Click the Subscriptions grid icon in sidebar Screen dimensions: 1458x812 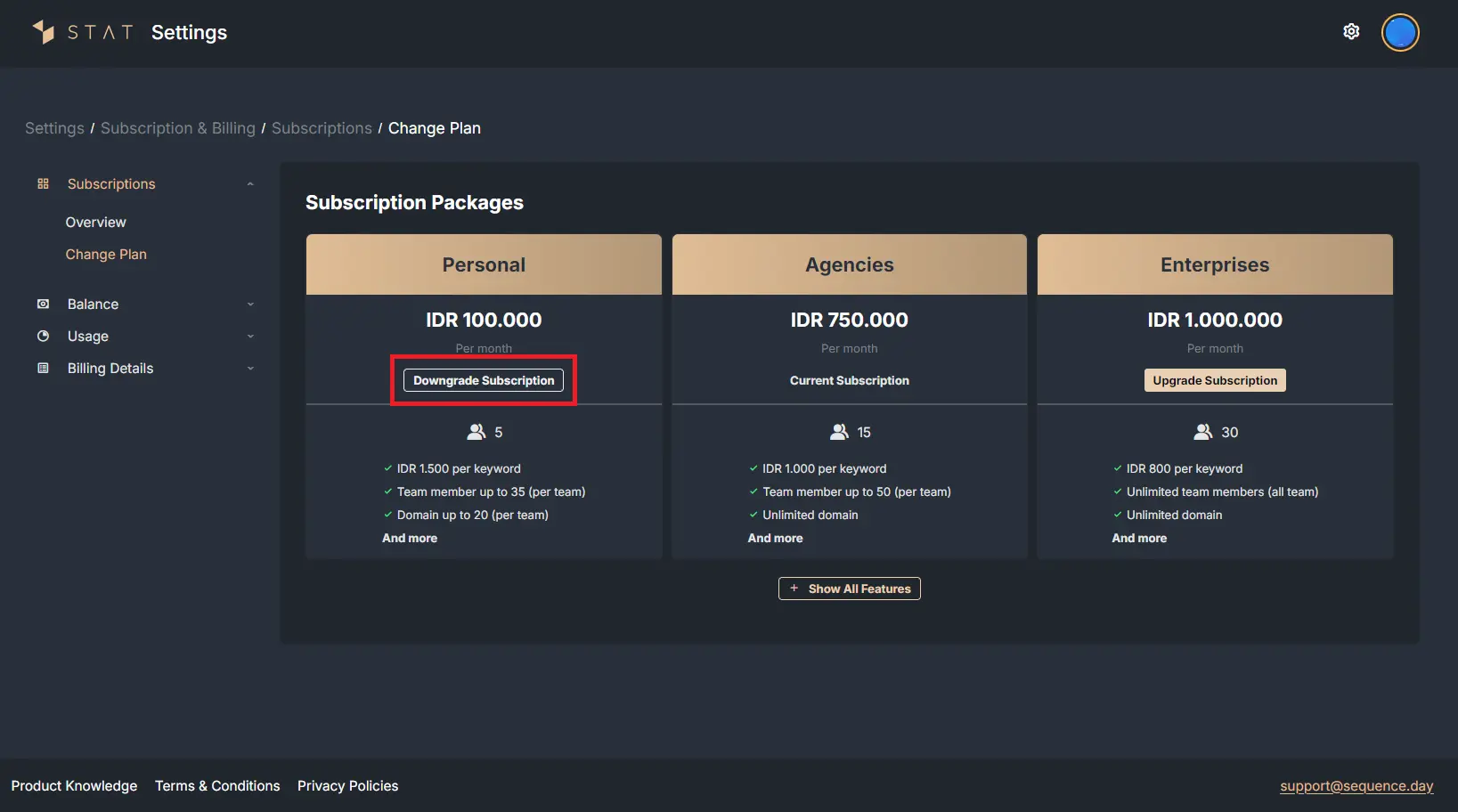coord(43,183)
